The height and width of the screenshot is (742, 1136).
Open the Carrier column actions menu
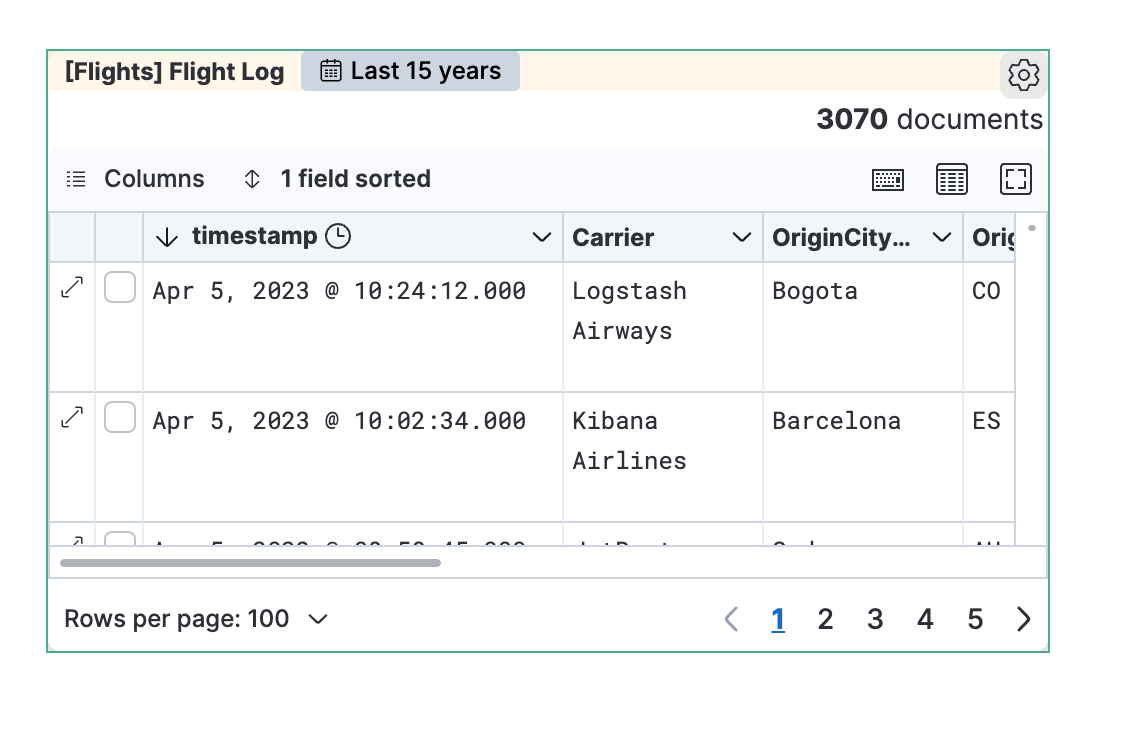pyautogui.click(x=742, y=238)
